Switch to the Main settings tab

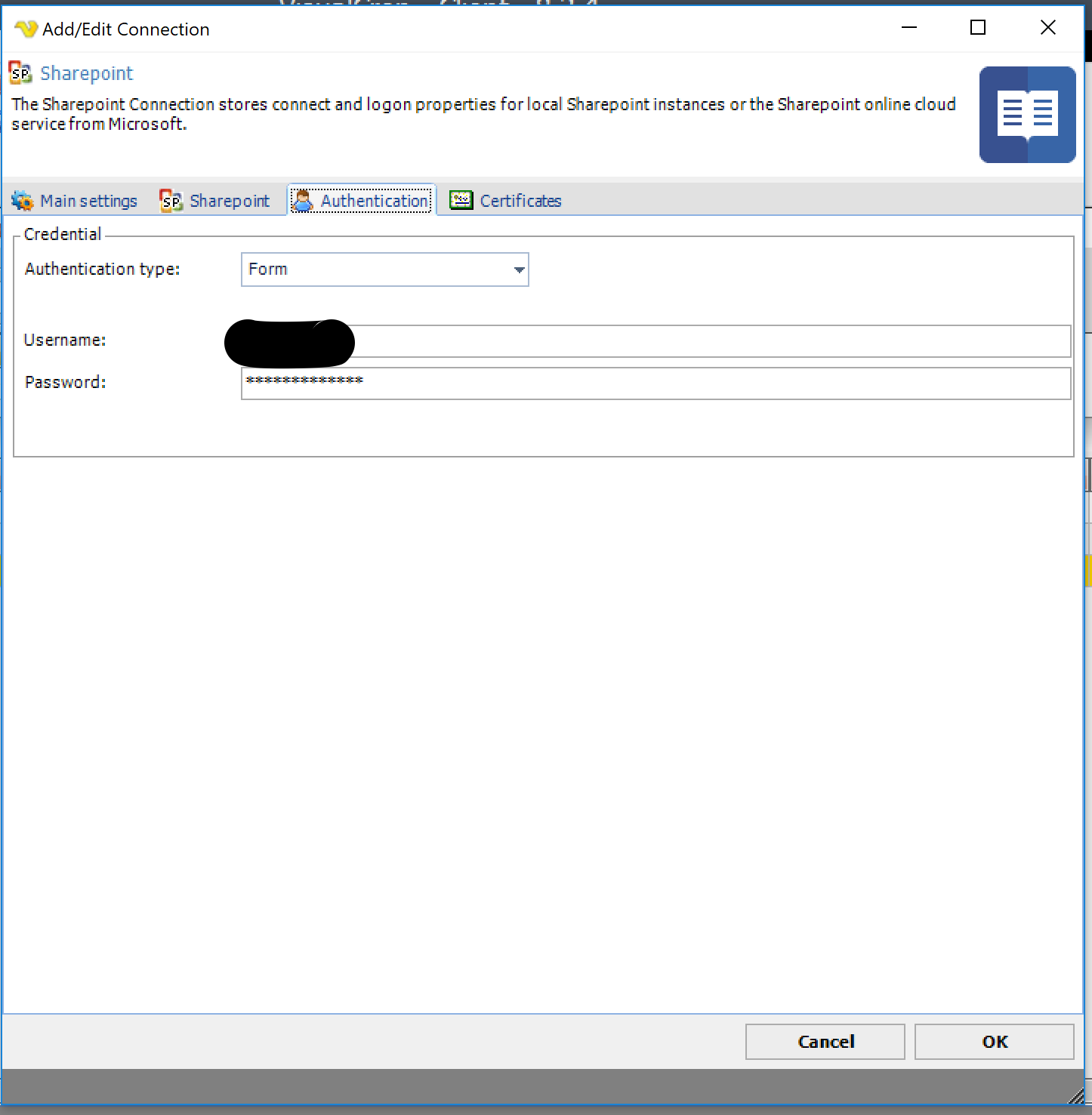pyautogui.click(x=88, y=201)
